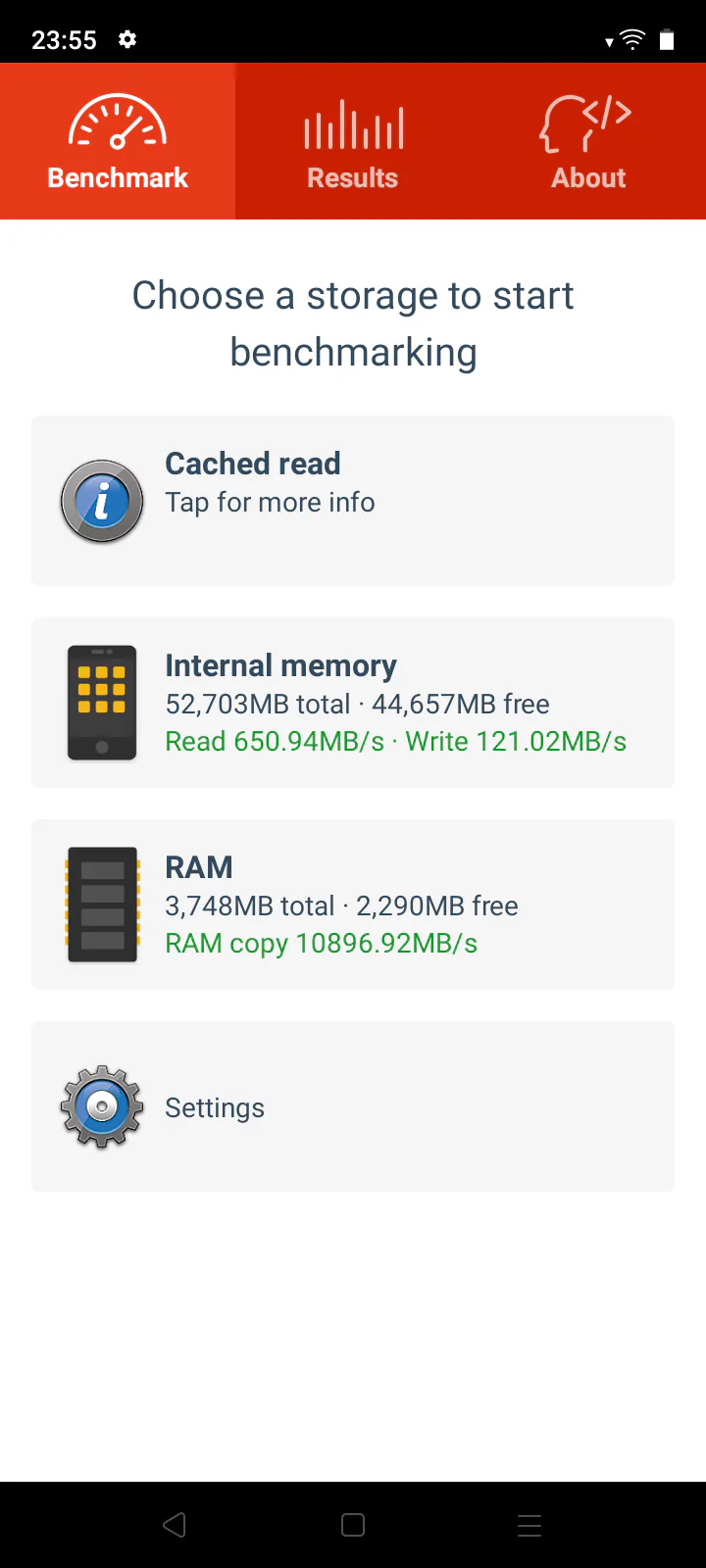Open the Settings entry
This screenshot has height=1568, width=706.
point(353,1106)
